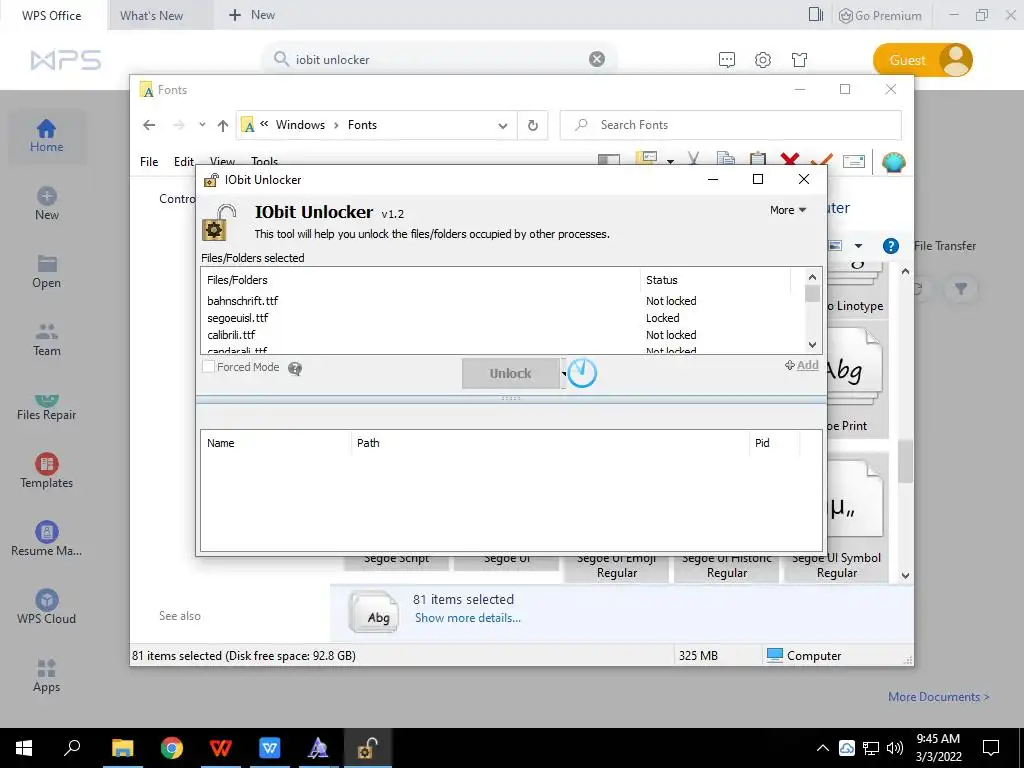Image resolution: width=1024 pixels, height=768 pixels.
Task: Clear the iobit unlocker search text
Action: 597,59
